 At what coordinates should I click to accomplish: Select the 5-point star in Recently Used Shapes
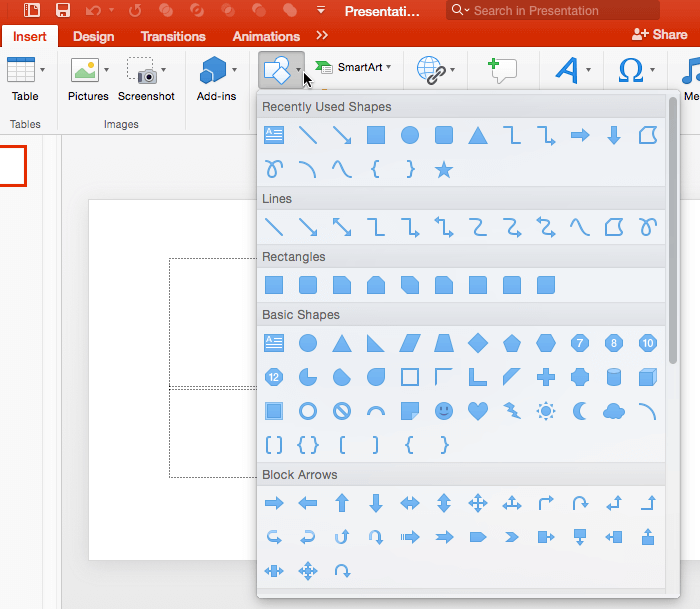pyautogui.click(x=444, y=170)
